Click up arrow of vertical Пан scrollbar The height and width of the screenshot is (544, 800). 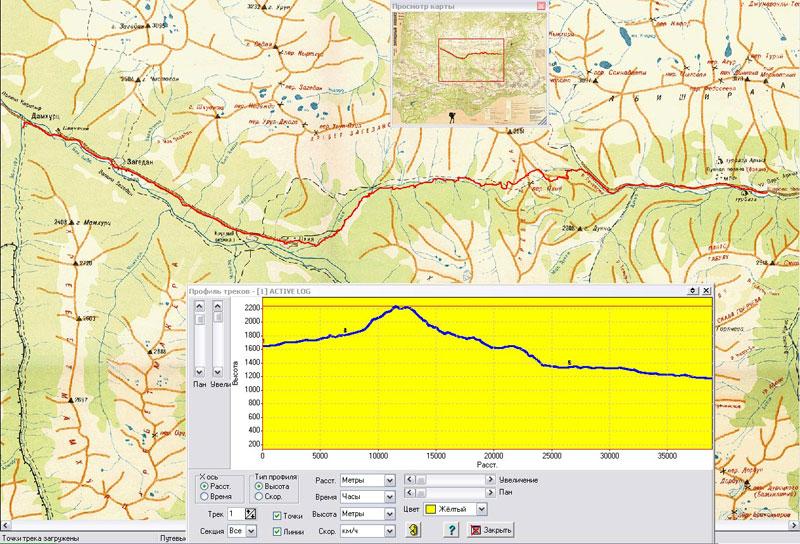[199, 306]
